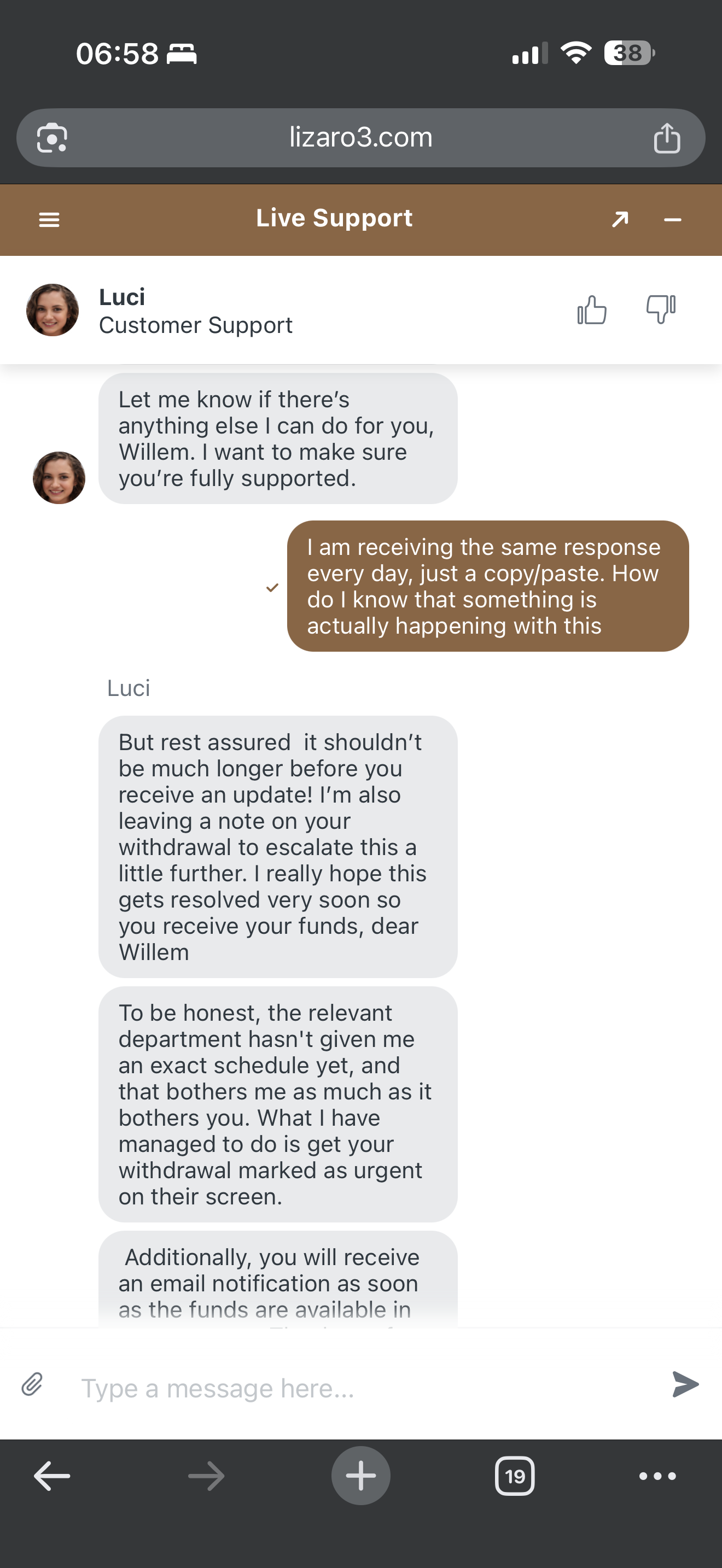
Task: Tap the 'To be honest' message bubble
Action: pos(278,1104)
